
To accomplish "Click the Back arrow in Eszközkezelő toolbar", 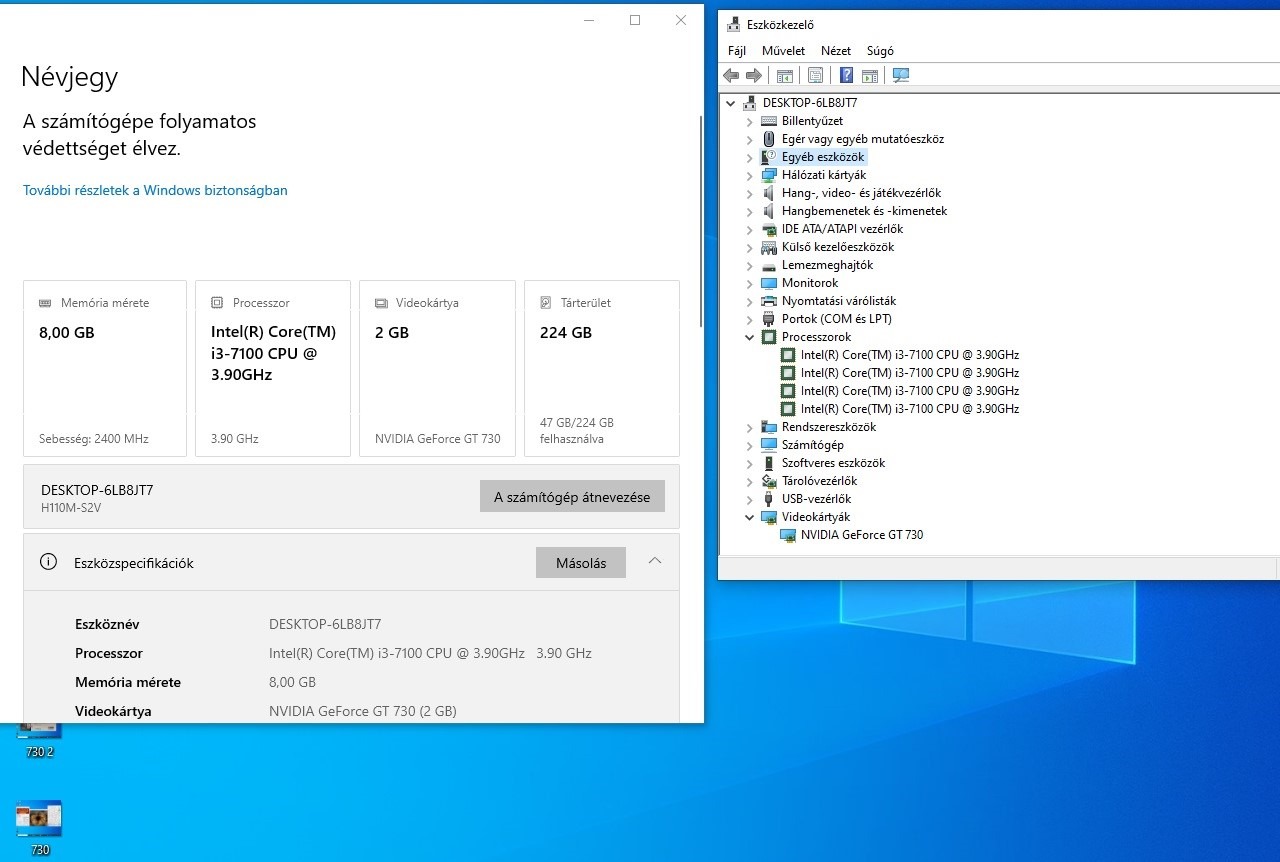I will pyautogui.click(x=731, y=76).
